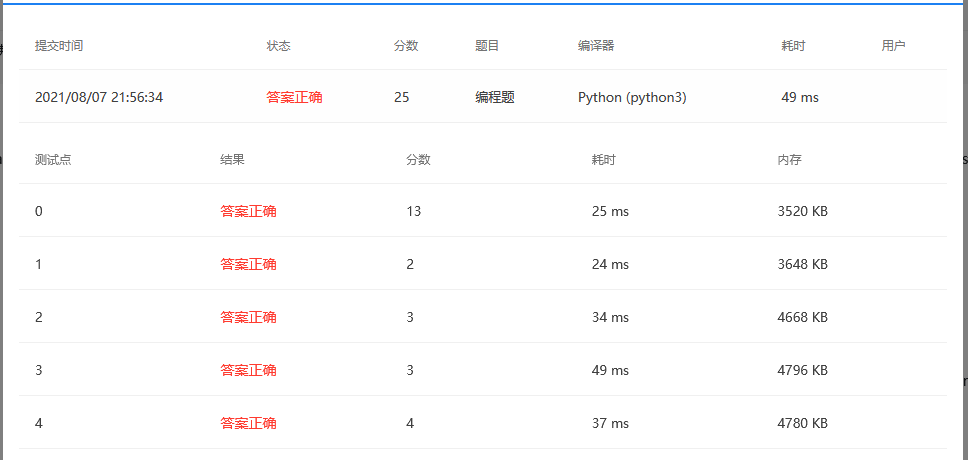Image resolution: width=968 pixels, height=460 pixels.
Task: Click the 答案正确 result for test point 0
Action: 248,211
